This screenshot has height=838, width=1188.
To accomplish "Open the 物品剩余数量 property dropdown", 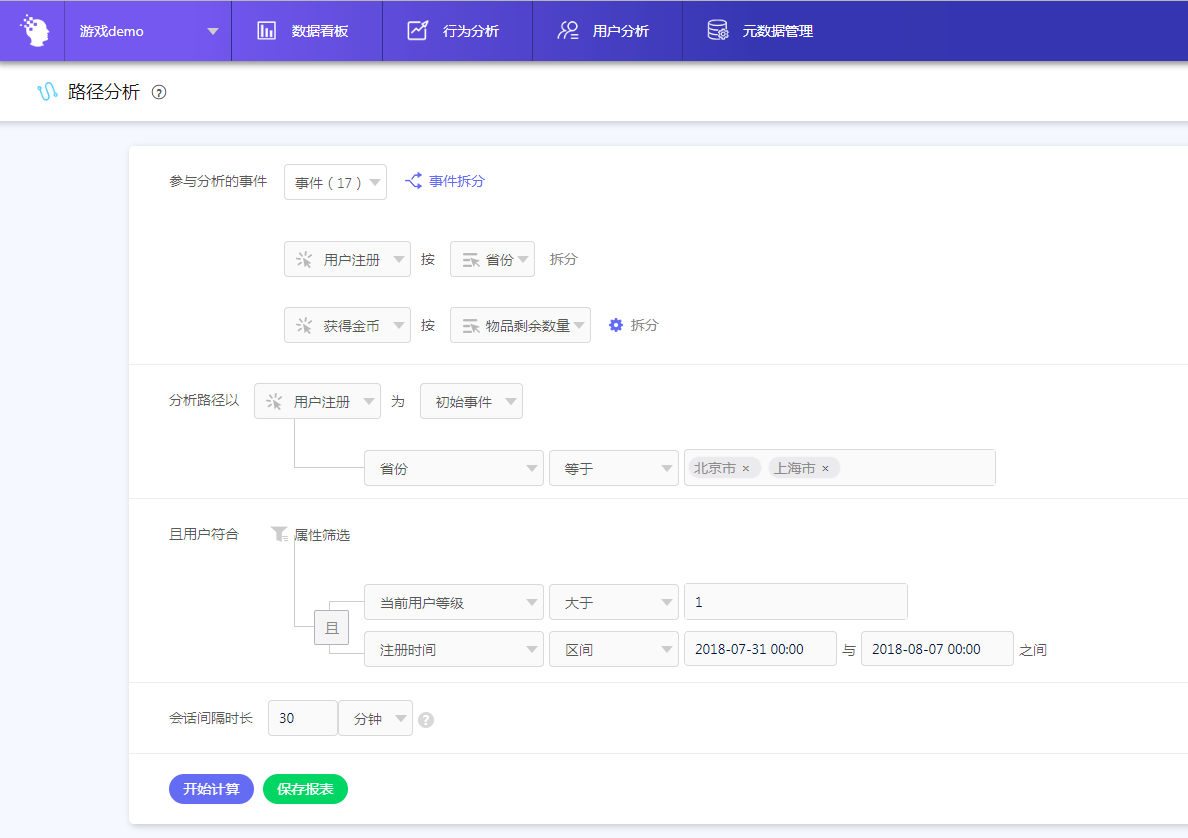I will pos(520,325).
